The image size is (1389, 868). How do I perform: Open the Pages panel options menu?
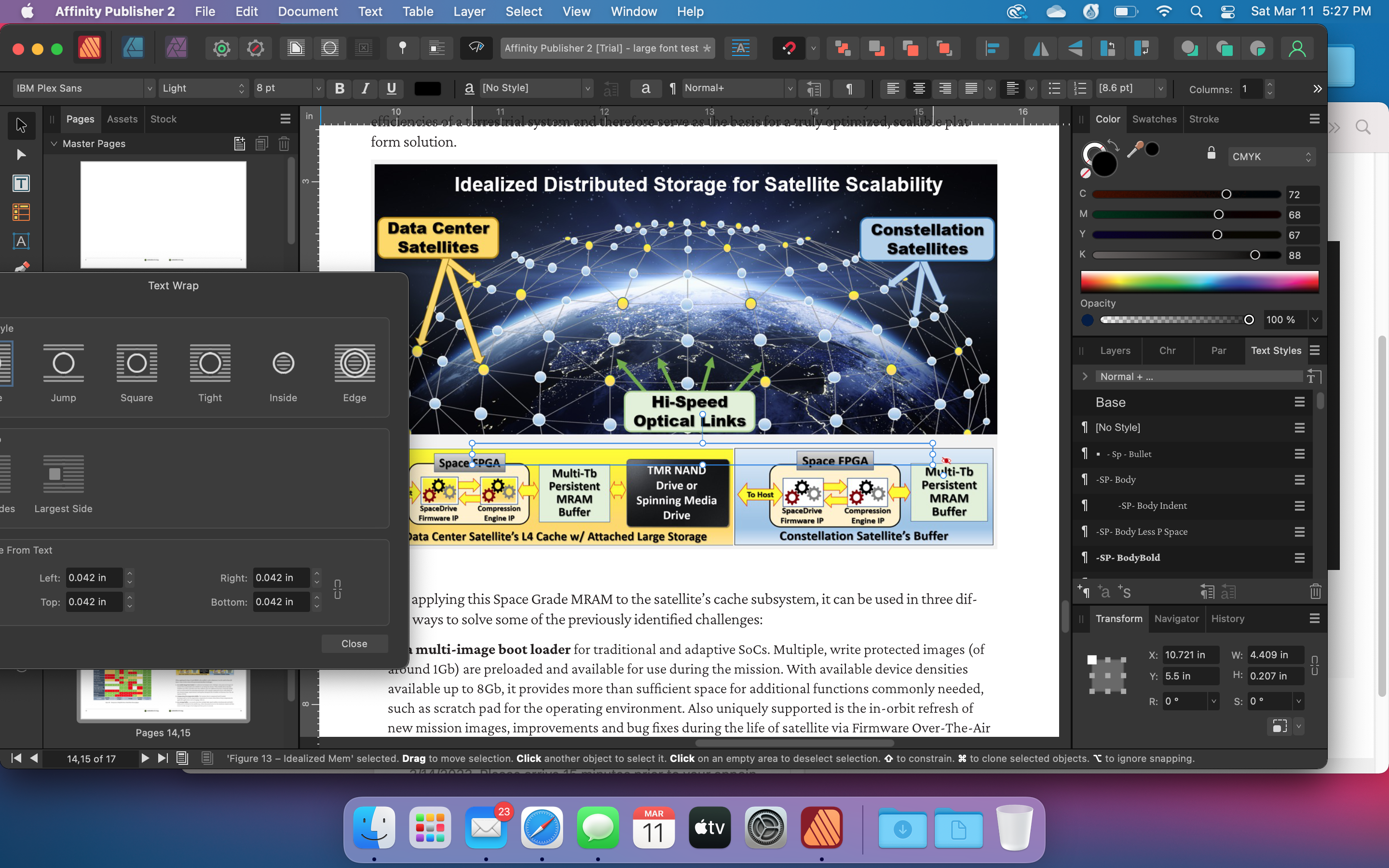285,119
